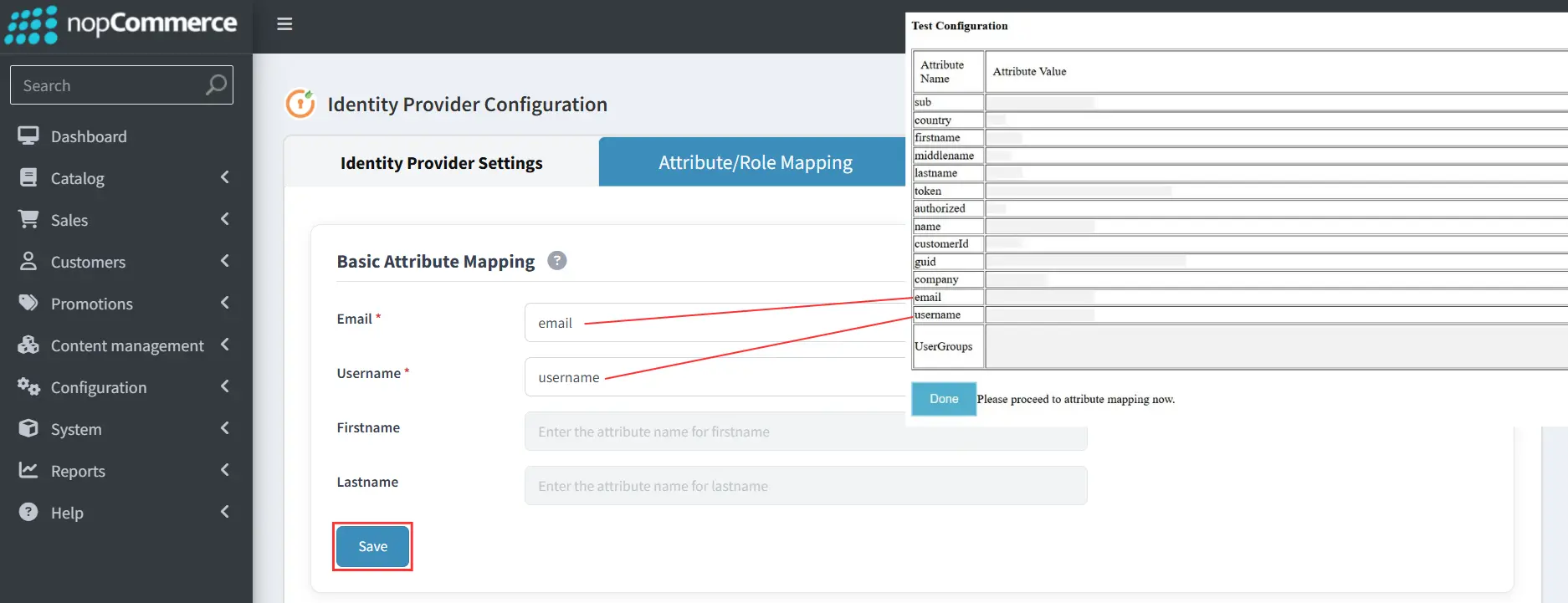The height and width of the screenshot is (603, 1568).
Task: Expand the Content management chevron
Action: (x=224, y=345)
